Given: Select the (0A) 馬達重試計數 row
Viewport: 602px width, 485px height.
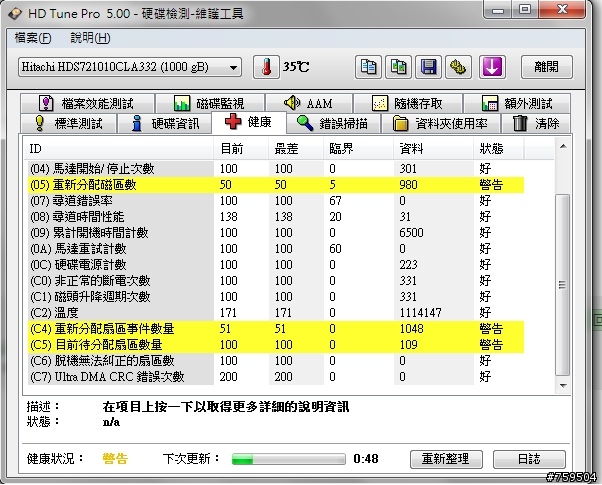Looking at the screenshot, I should click(275, 249).
